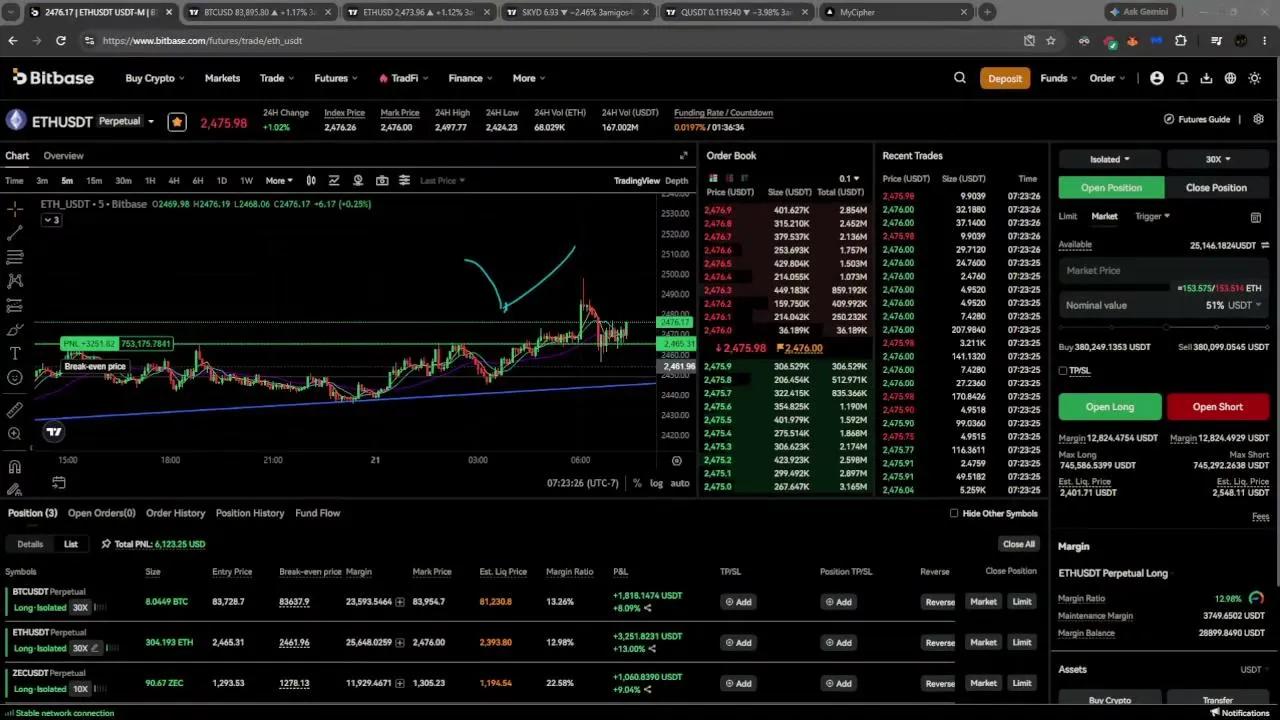Open the 30X leverage dropdown
The image size is (1280, 720).
pos(1217,159)
